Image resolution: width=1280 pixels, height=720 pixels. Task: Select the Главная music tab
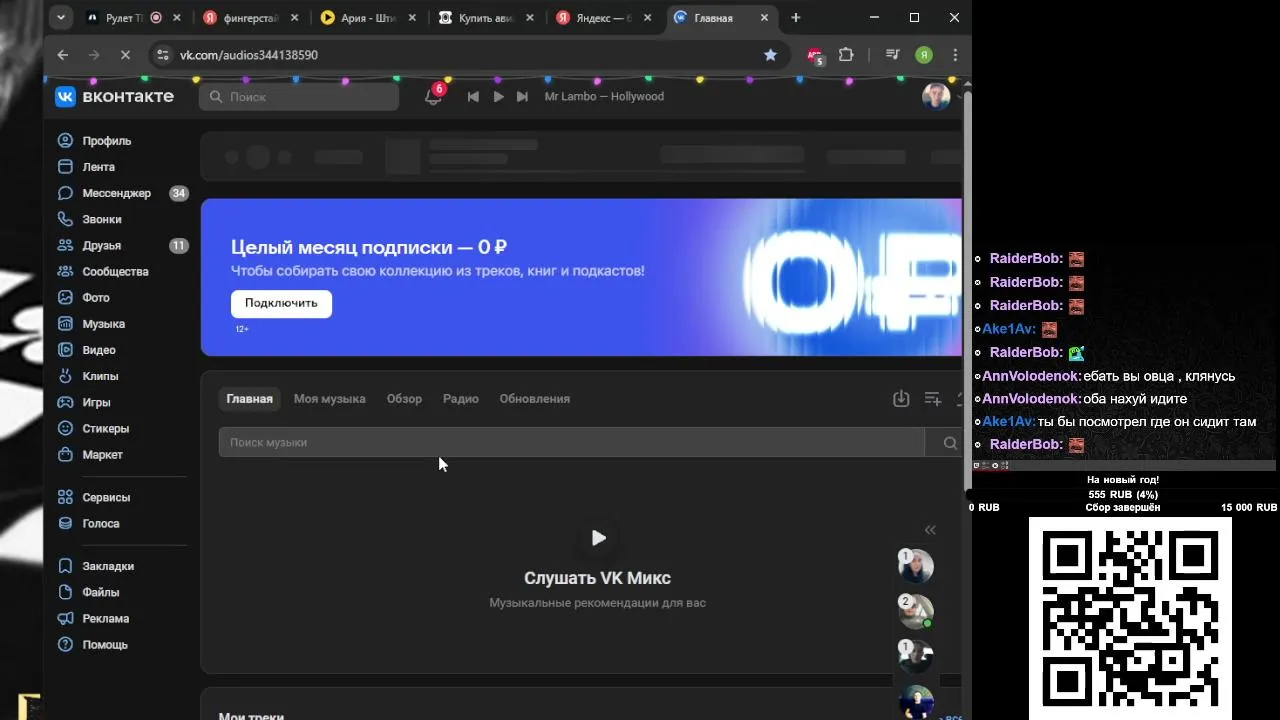tap(249, 398)
